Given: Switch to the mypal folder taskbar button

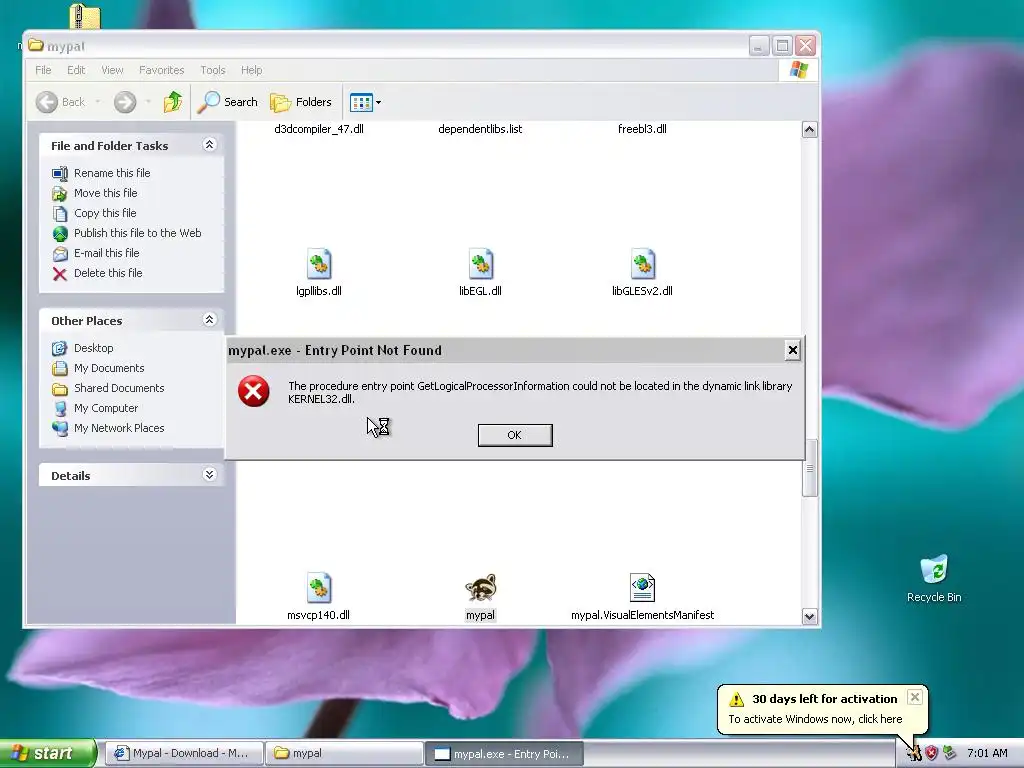Looking at the screenshot, I should [x=344, y=754].
